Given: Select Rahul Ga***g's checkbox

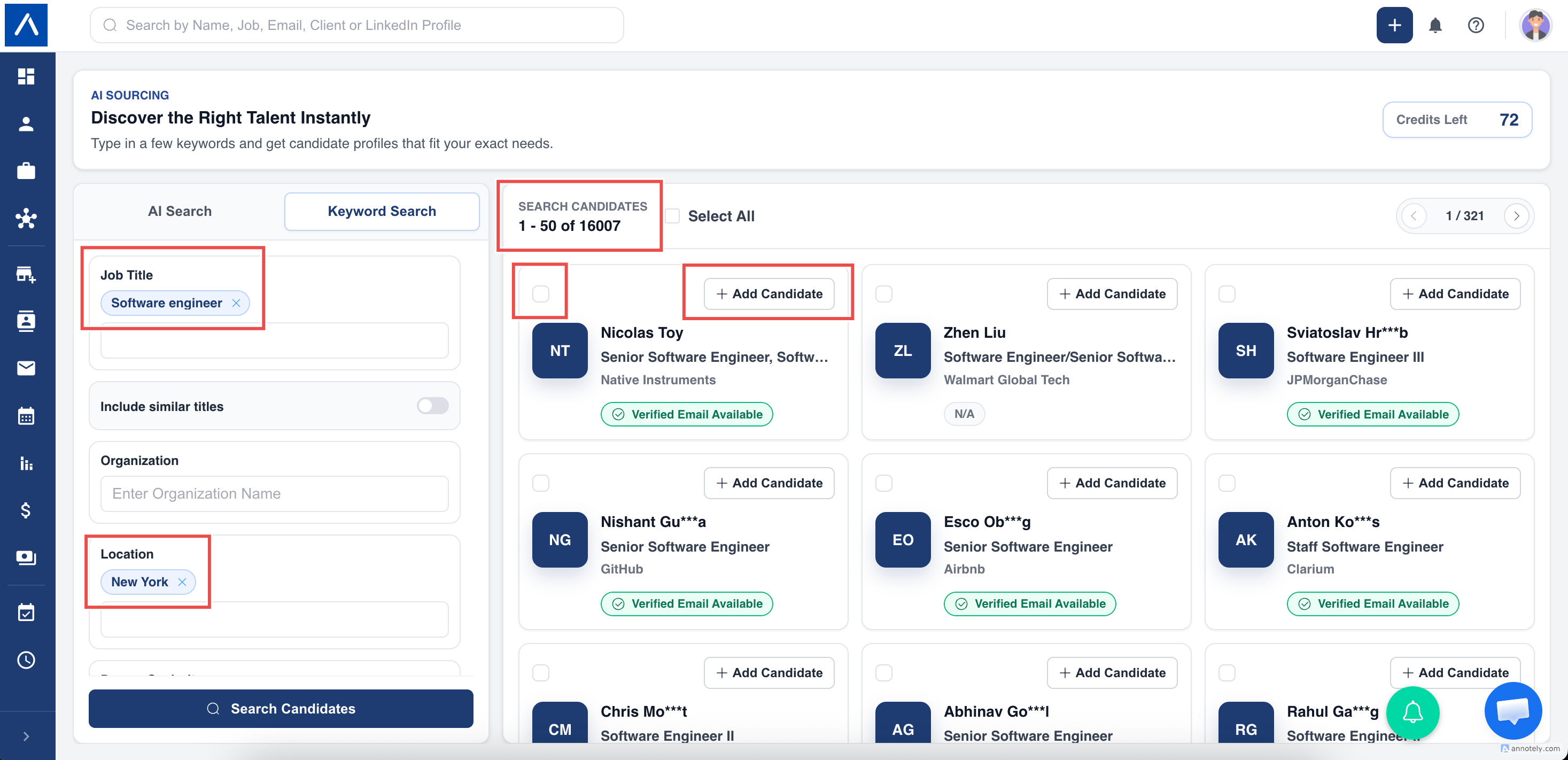Looking at the screenshot, I should tap(1227, 672).
